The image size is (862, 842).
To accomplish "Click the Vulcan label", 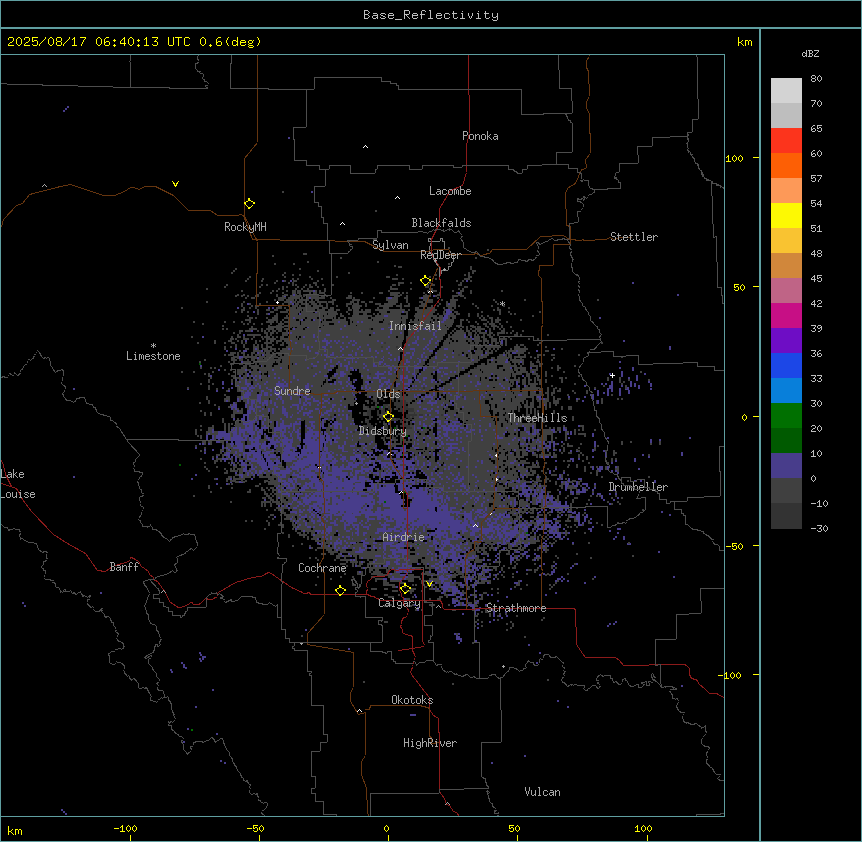I will pyautogui.click(x=543, y=792).
